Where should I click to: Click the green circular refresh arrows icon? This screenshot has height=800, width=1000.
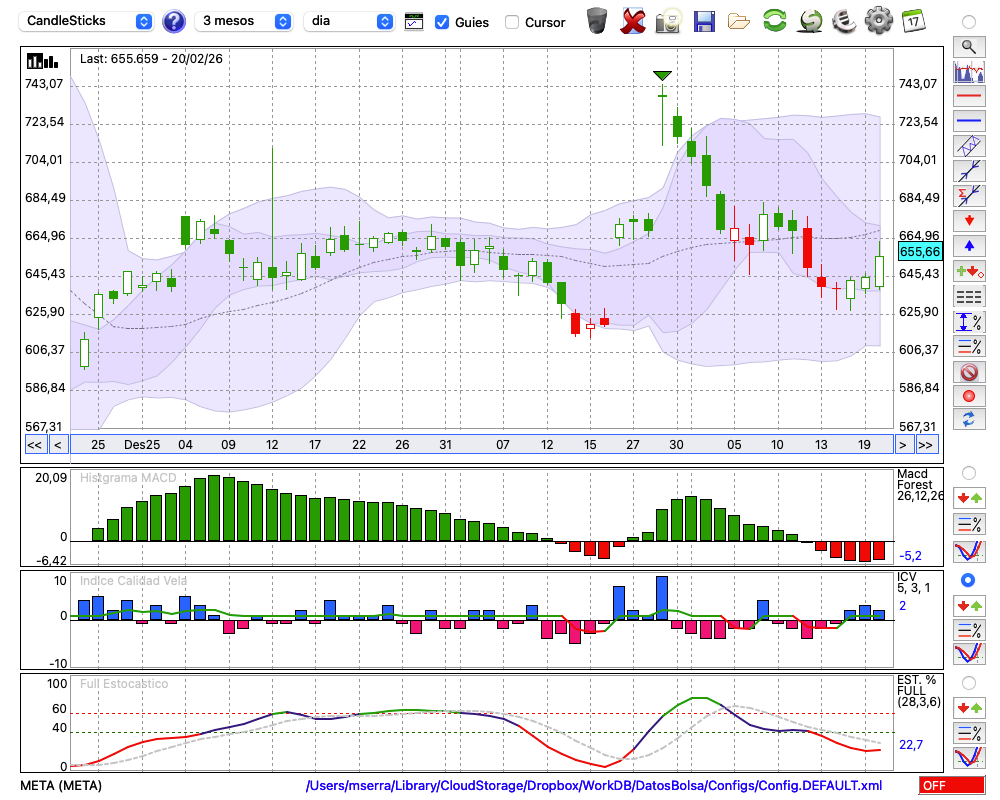774,20
